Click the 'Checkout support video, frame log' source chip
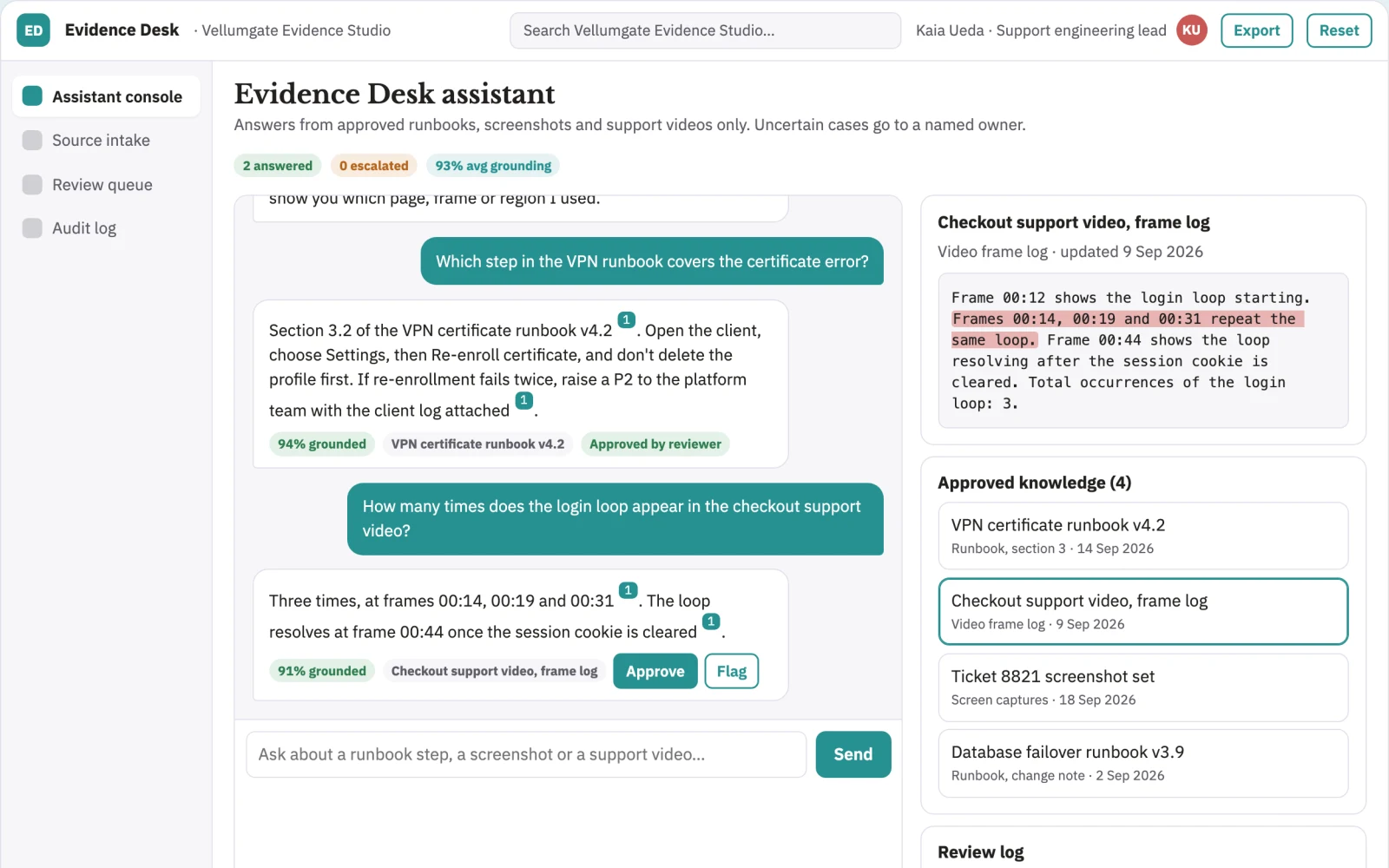 pos(494,671)
